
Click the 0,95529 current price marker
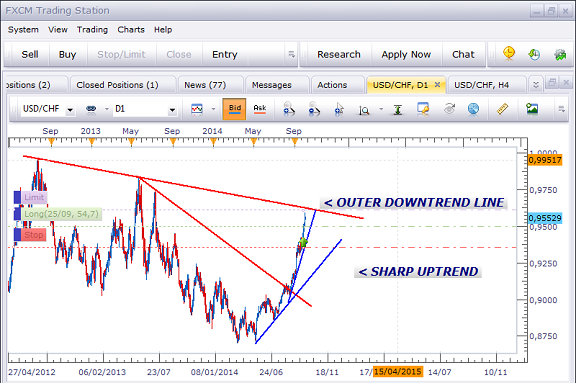(545, 218)
